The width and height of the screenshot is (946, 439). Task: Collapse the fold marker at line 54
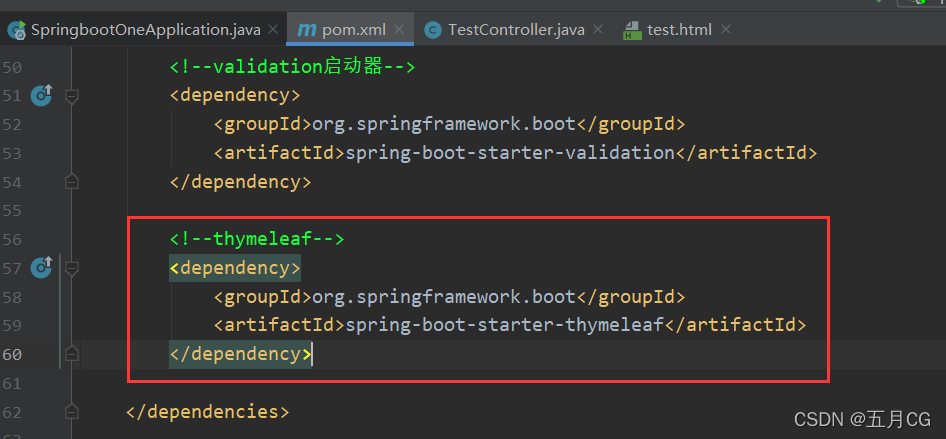tap(72, 181)
